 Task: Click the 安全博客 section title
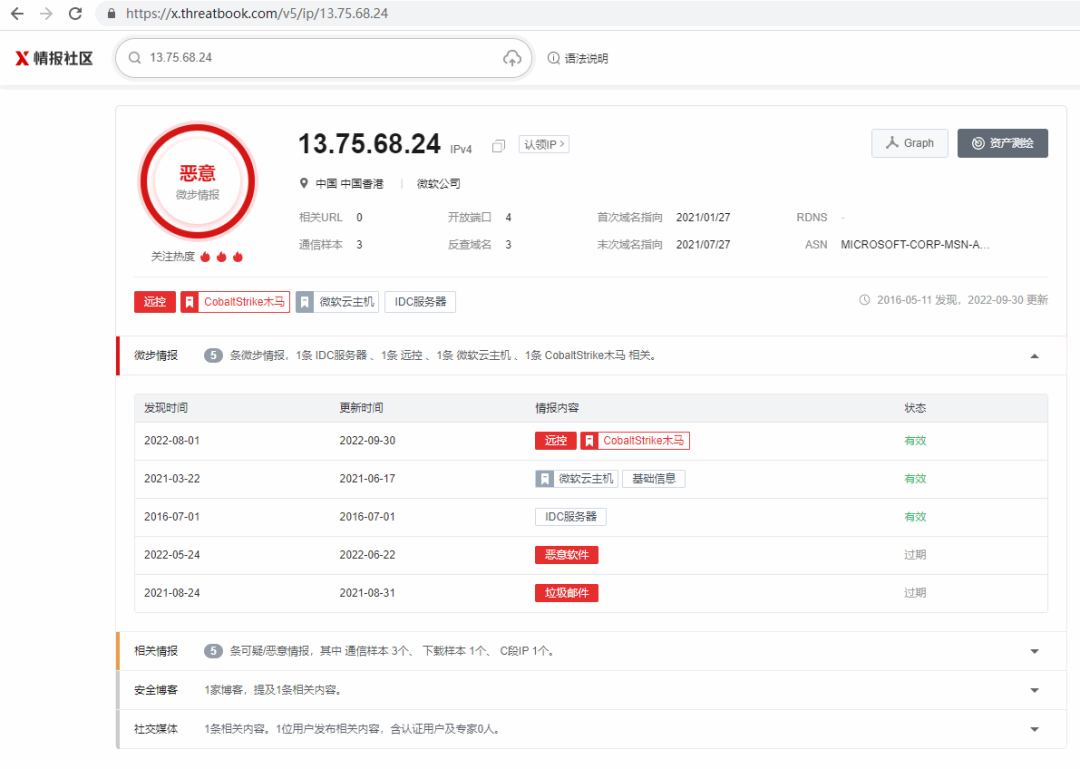point(156,690)
